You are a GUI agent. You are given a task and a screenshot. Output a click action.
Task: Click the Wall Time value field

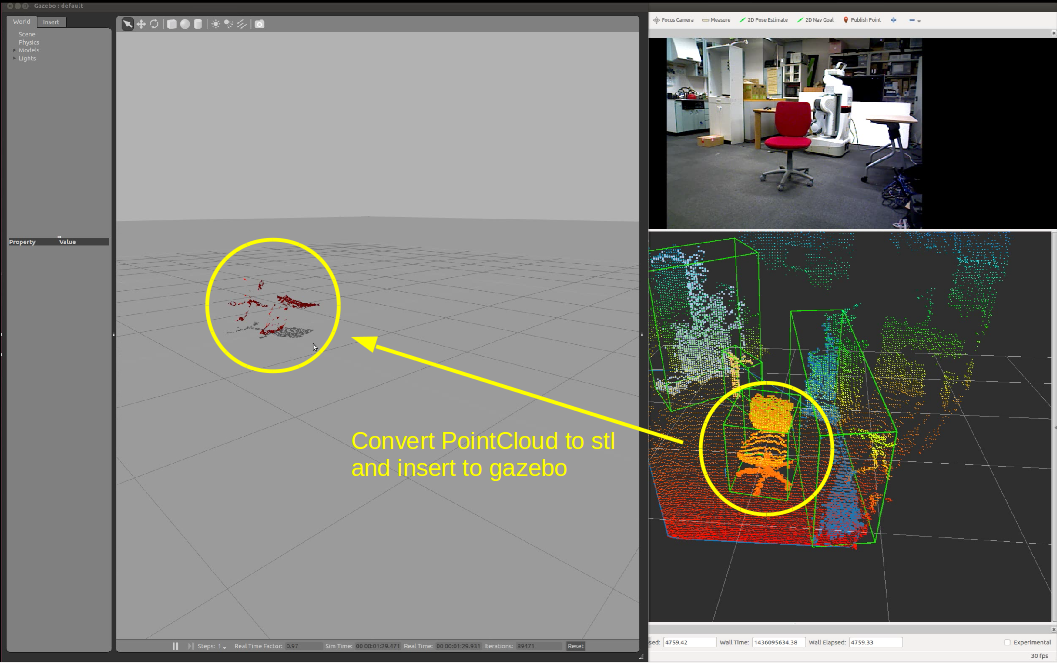(779, 642)
